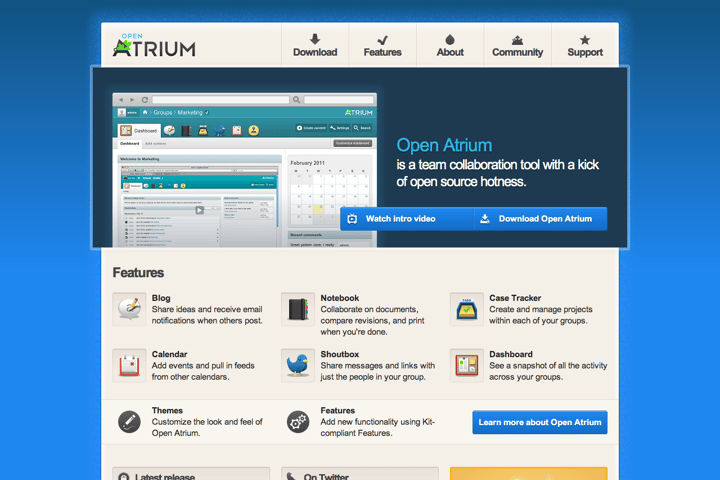Viewport: 720px width, 480px height.
Task: Click the search magnifier icon in preview browser
Action: (297, 100)
